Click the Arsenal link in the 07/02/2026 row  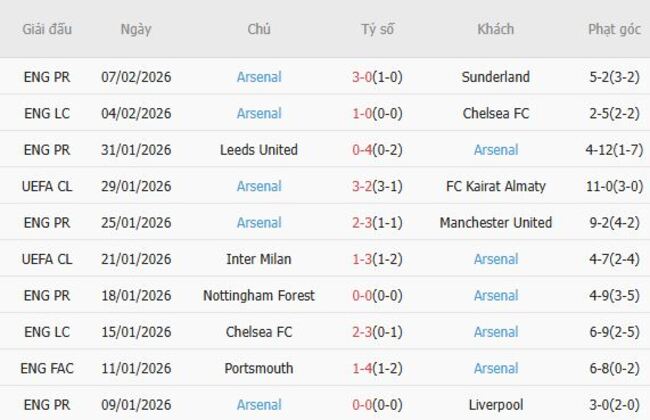coord(259,77)
